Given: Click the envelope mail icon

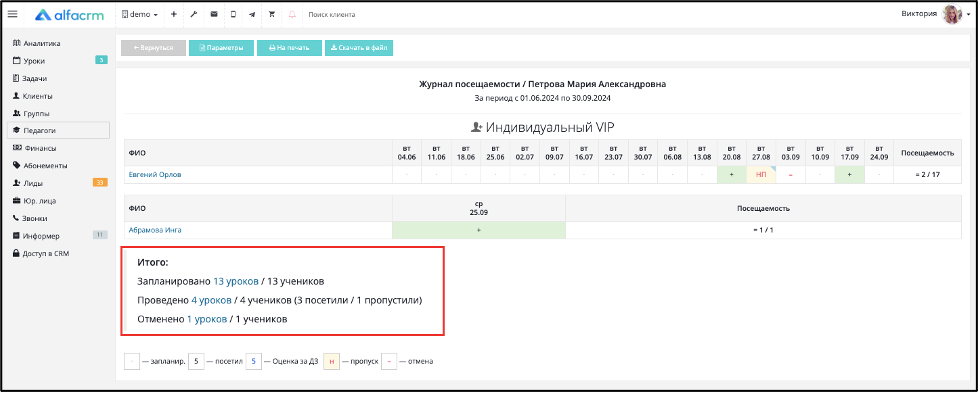Looking at the screenshot, I should (x=214, y=14).
